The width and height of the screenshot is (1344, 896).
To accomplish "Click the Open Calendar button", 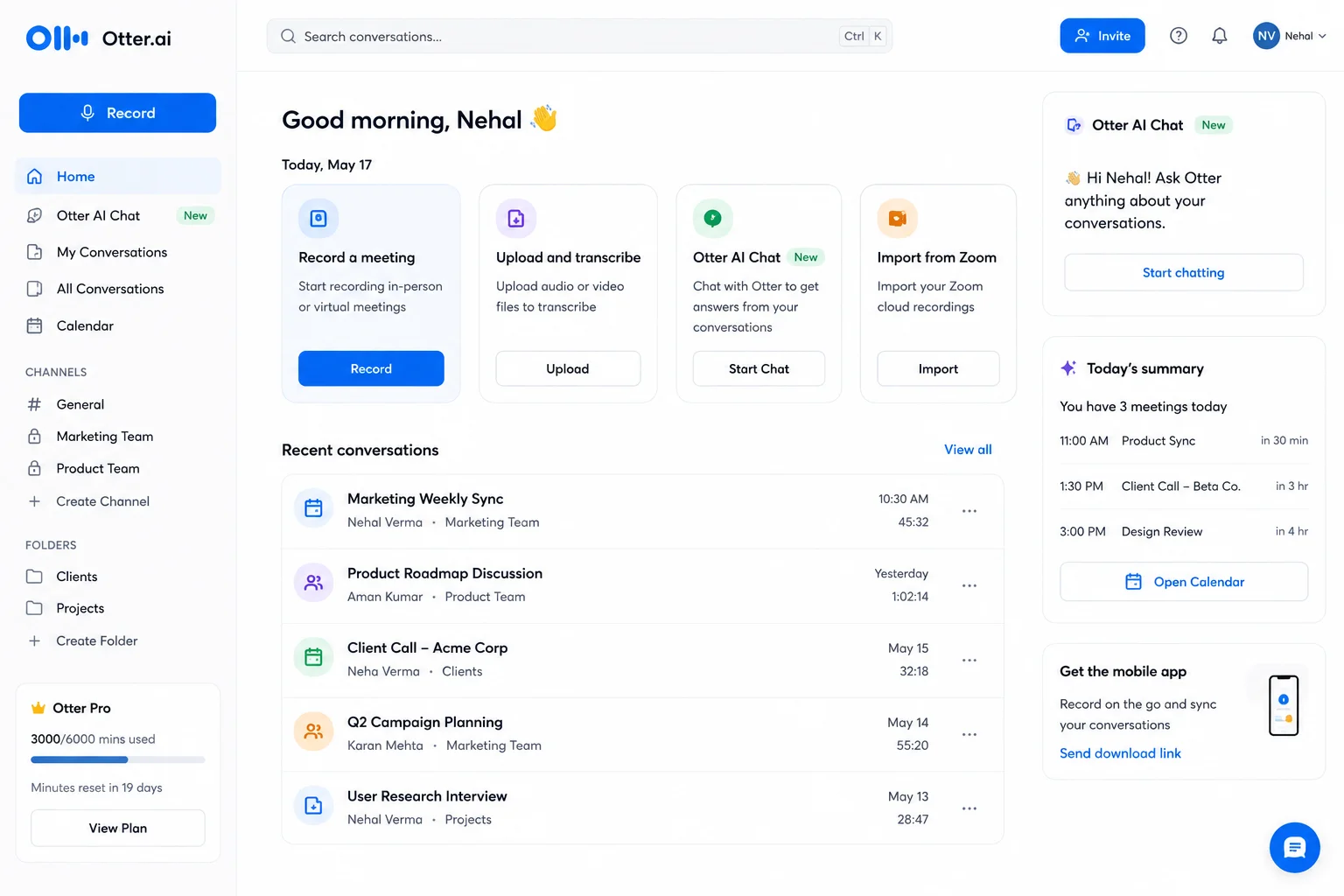I will 1184,582.
